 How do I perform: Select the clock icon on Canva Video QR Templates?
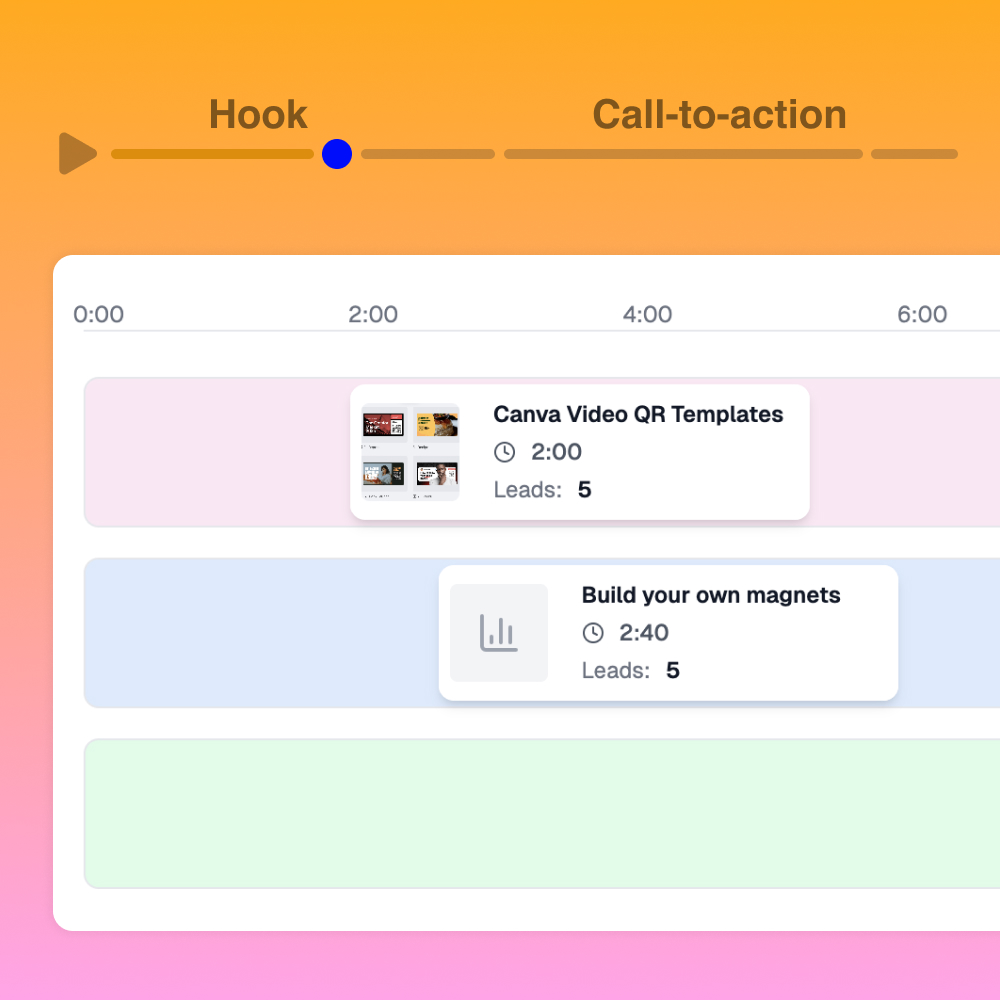[x=505, y=452]
